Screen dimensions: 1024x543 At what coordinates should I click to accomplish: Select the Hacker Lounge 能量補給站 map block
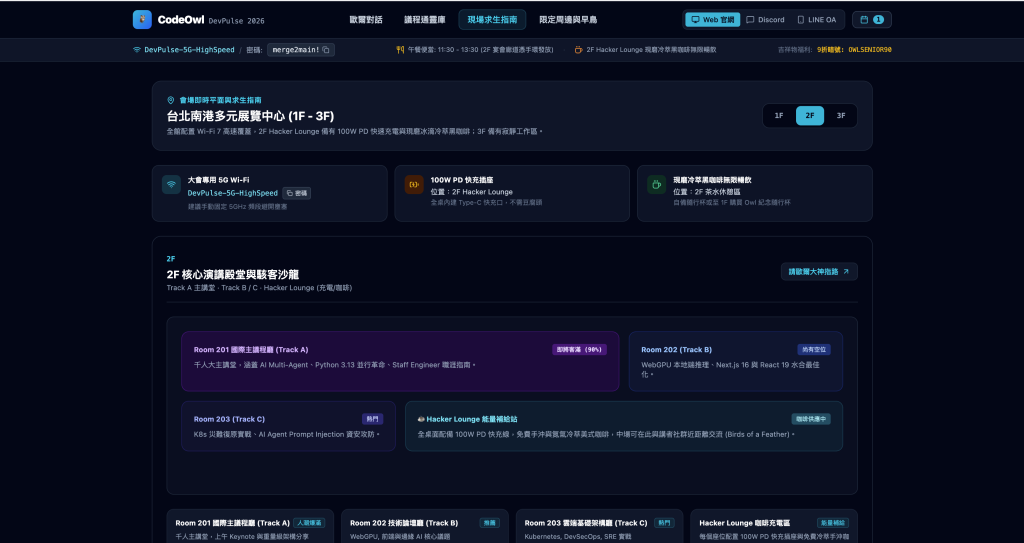click(x=624, y=426)
